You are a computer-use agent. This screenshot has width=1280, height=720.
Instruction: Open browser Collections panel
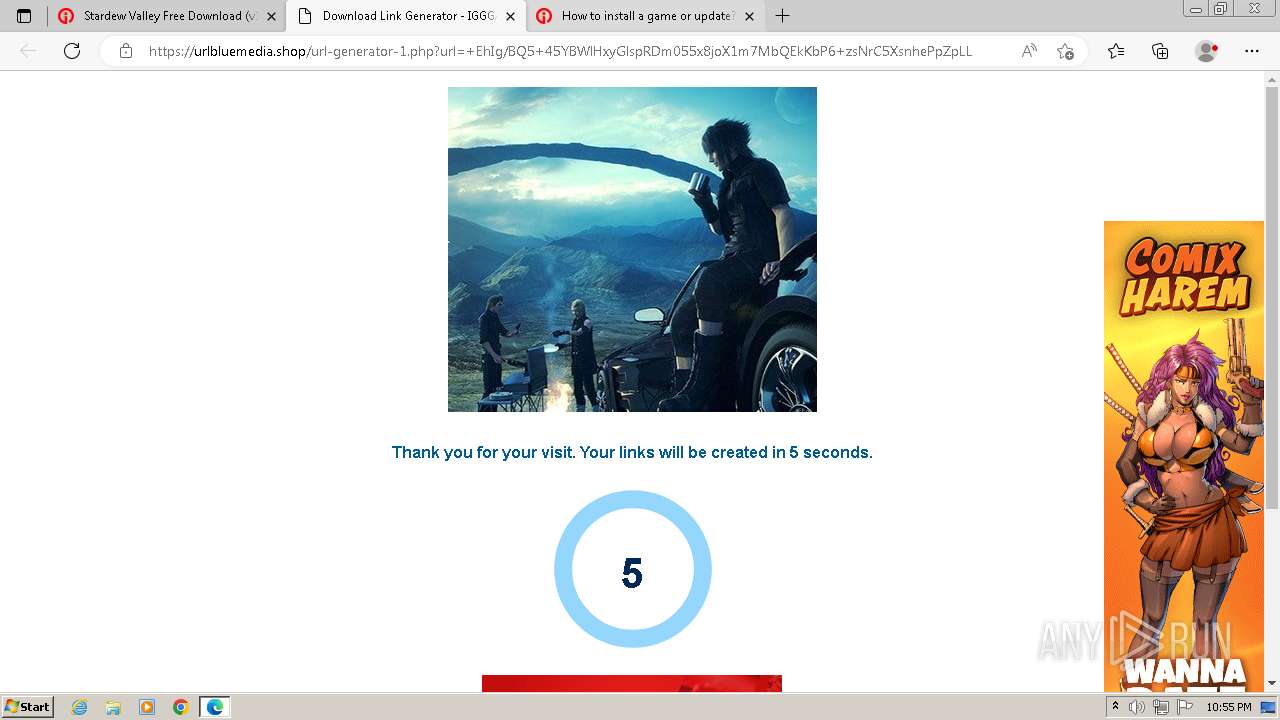click(1160, 51)
